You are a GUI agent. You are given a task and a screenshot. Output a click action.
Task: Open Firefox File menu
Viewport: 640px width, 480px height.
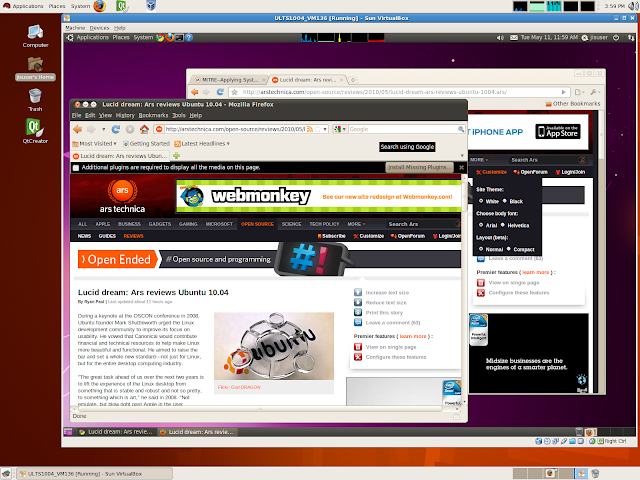pyautogui.click(x=76, y=116)
